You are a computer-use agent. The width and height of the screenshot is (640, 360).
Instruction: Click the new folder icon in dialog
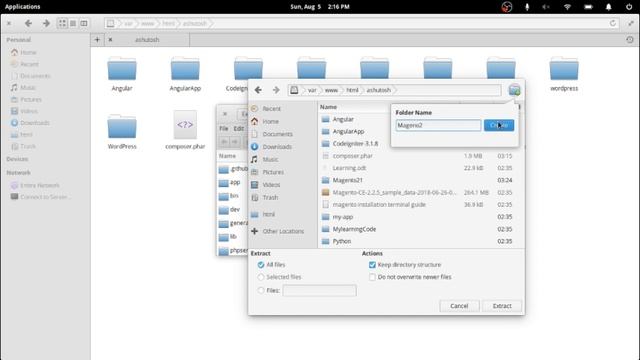point(514,90)
